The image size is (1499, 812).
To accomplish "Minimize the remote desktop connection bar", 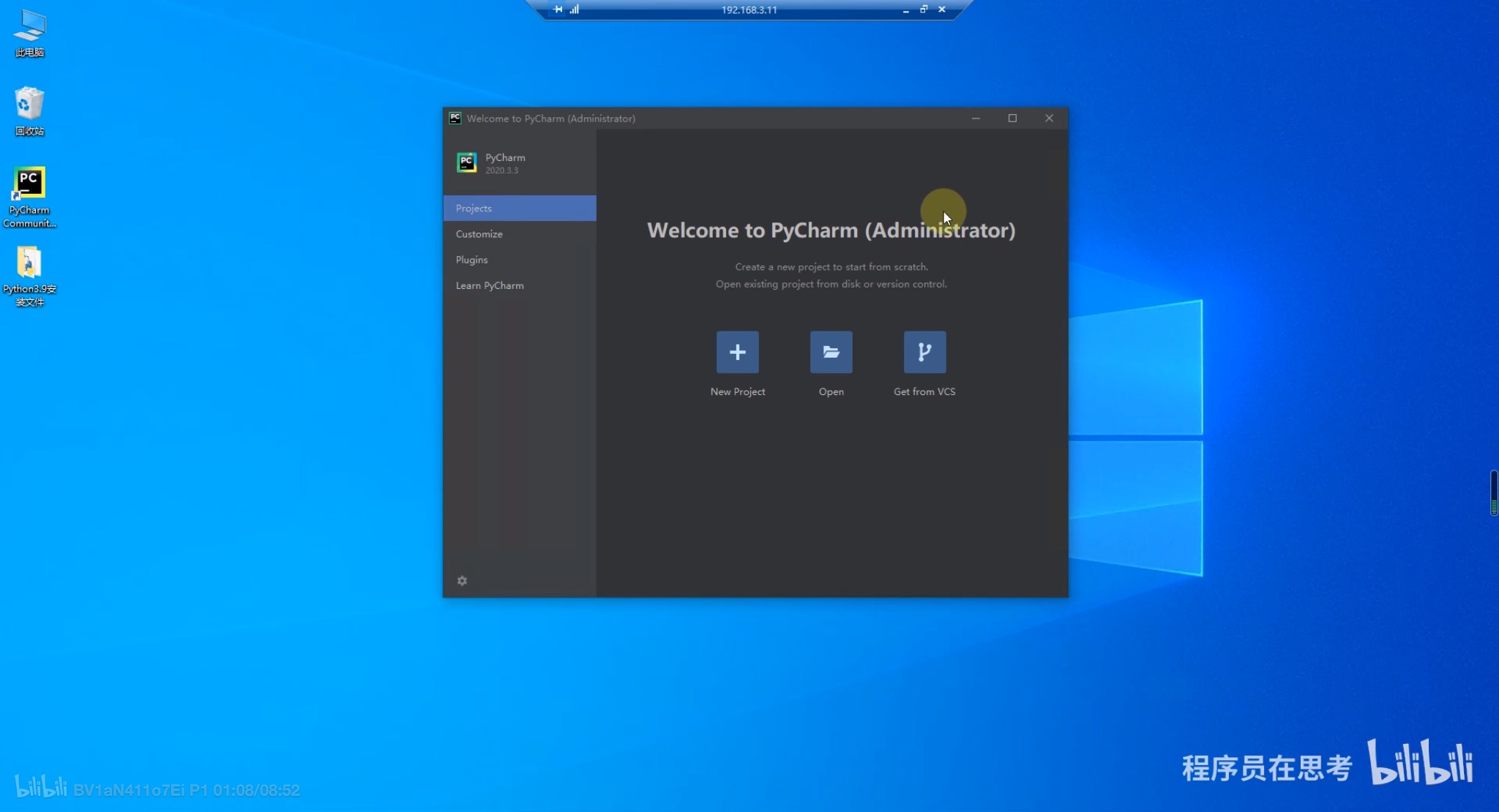I will click(905, 10).
